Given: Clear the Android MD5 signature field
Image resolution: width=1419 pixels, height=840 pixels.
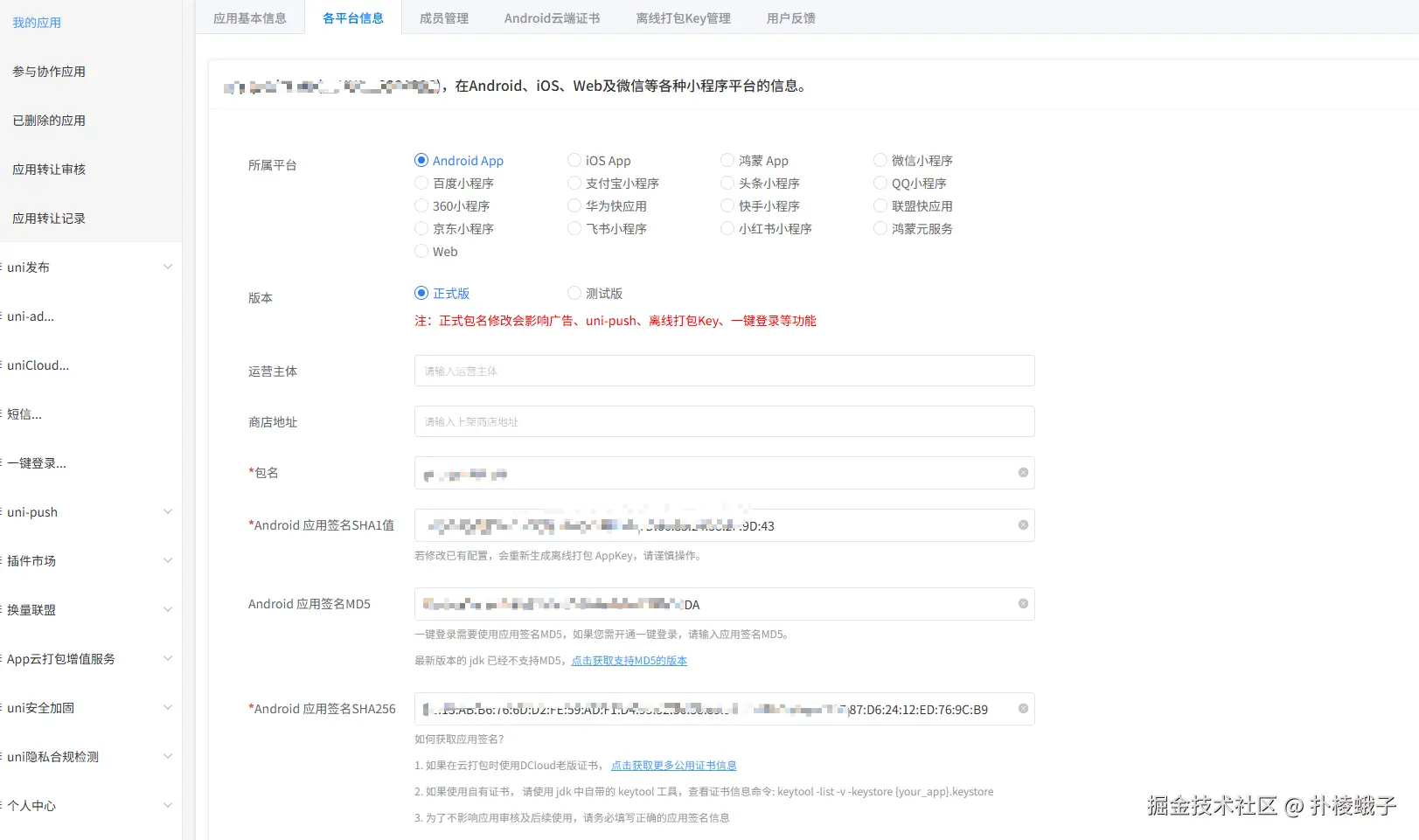Looking at the screenshot, I should pyautogui.click(x=1023, y=604).
